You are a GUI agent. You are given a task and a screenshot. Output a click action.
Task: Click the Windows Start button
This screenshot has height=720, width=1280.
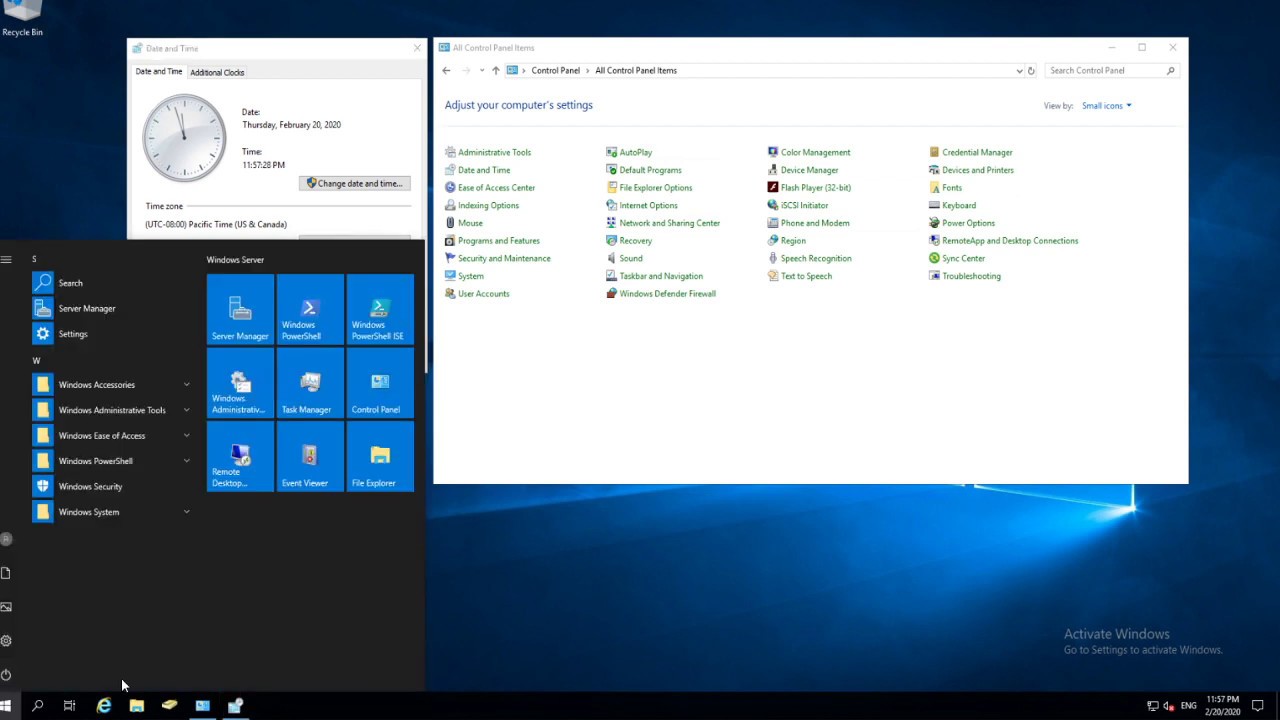point(6,706)
